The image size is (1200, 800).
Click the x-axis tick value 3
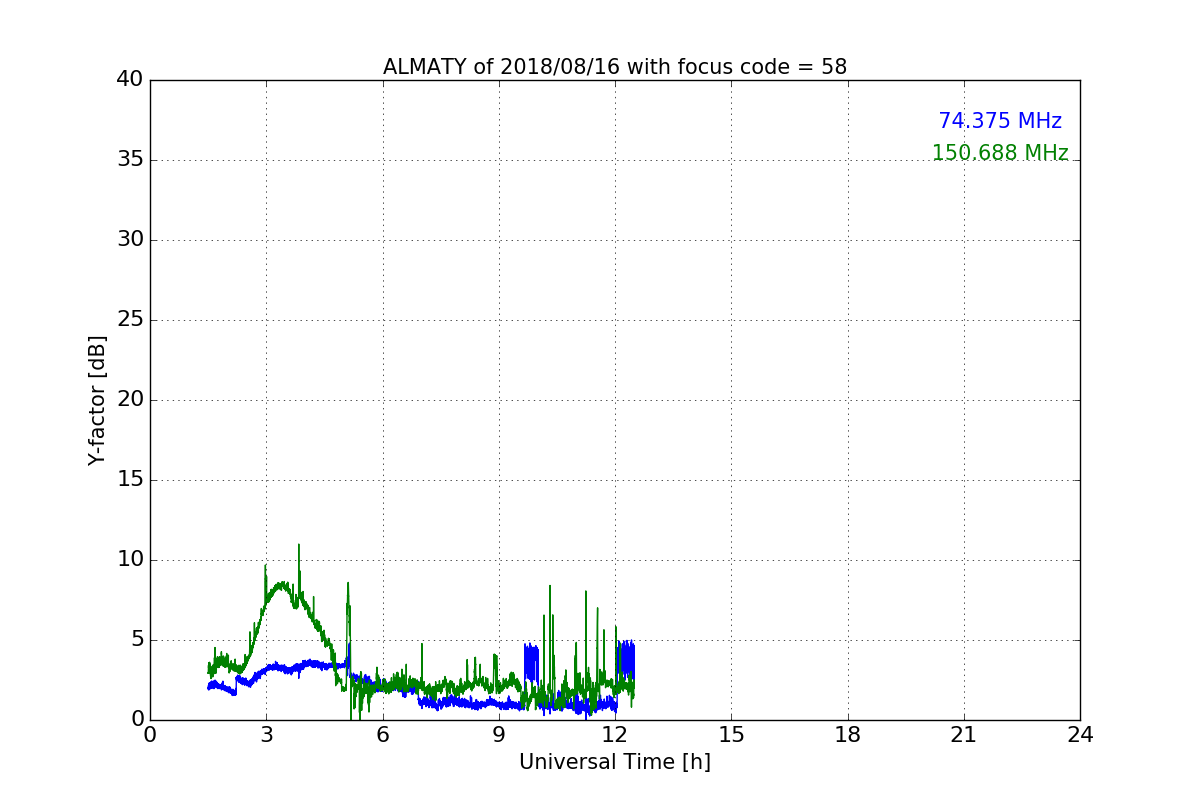click(266, 735)
